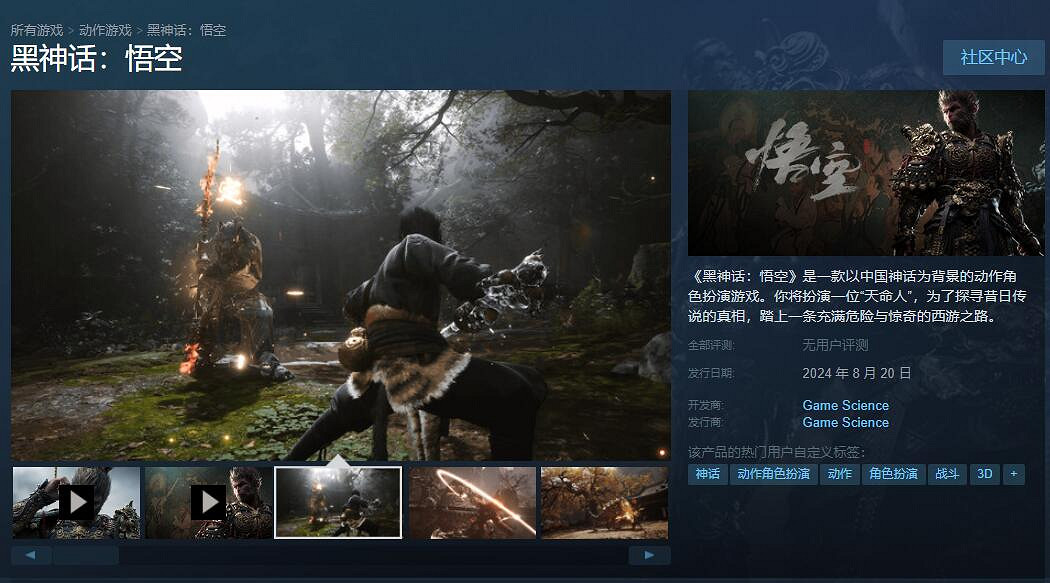The height and width of the screenshot is (583, 1050).
Task: Play the second video thumbnail
Action: tap(208, 502)
